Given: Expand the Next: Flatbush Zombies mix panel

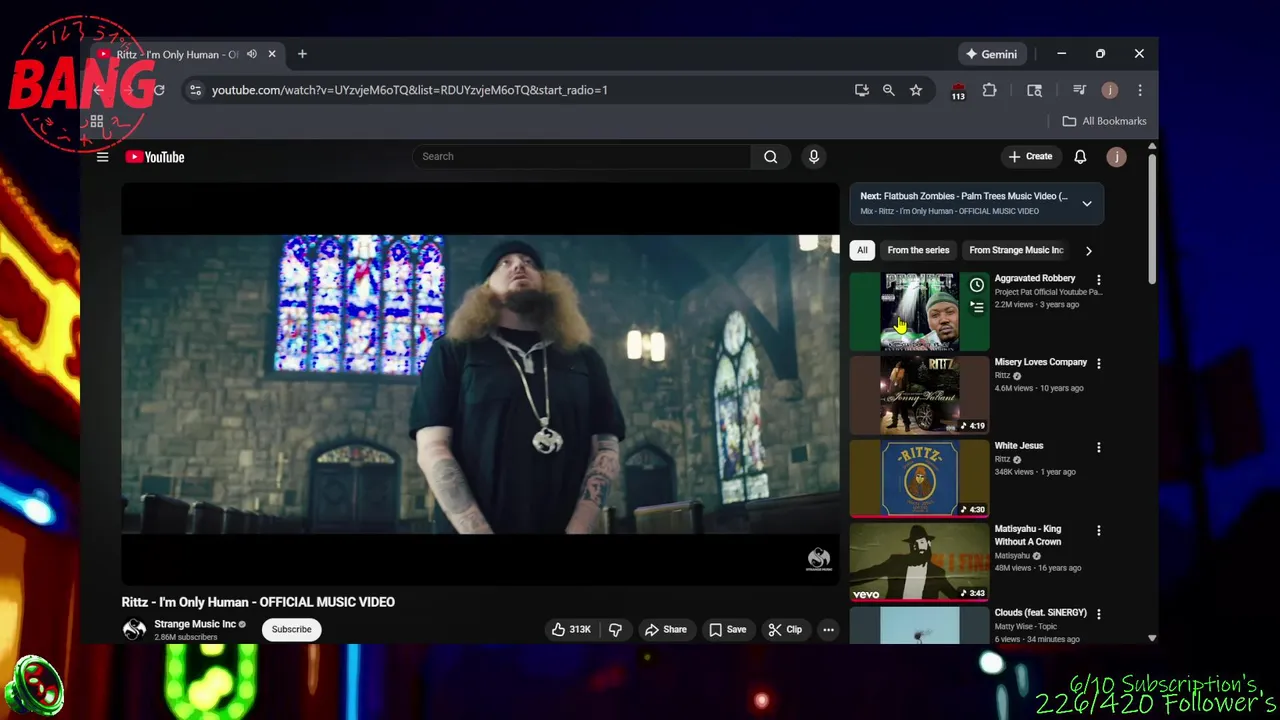Looking at the screenshot, I should point(1087,203).
